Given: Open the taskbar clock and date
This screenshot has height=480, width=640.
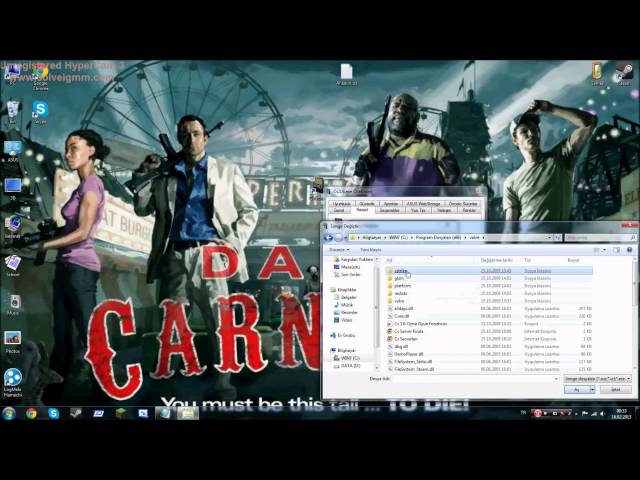Looking at the screenshot, I should pos(621,413).
